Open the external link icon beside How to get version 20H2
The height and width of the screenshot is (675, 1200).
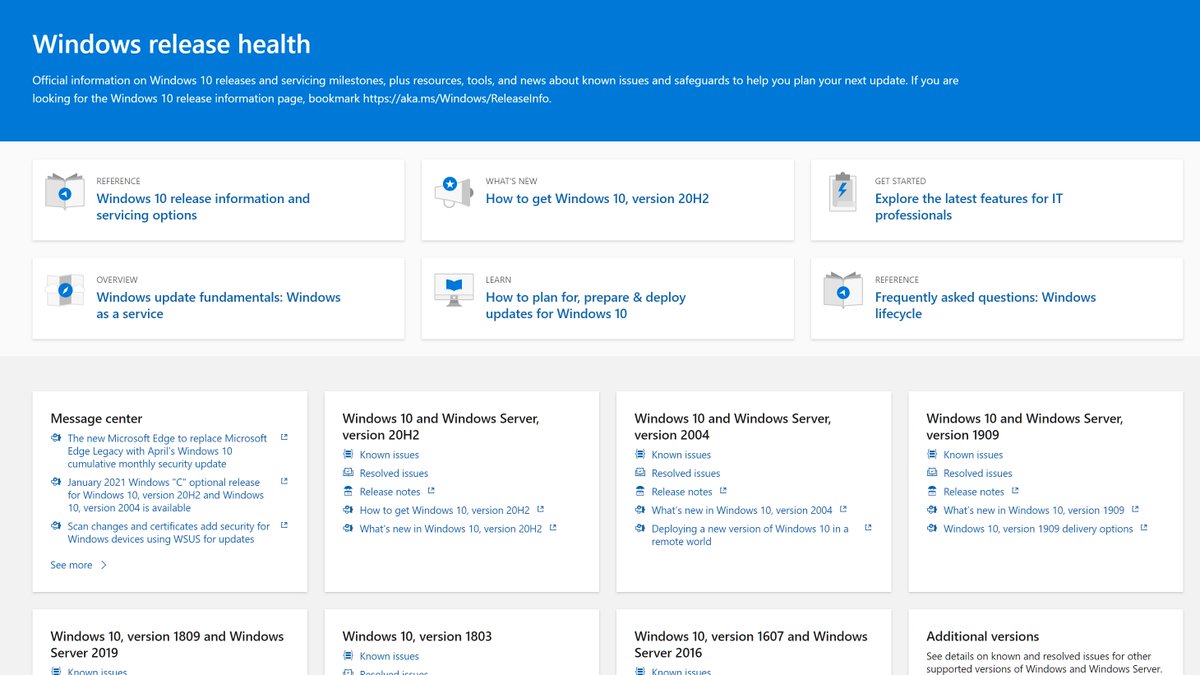(x=540, y=509)
